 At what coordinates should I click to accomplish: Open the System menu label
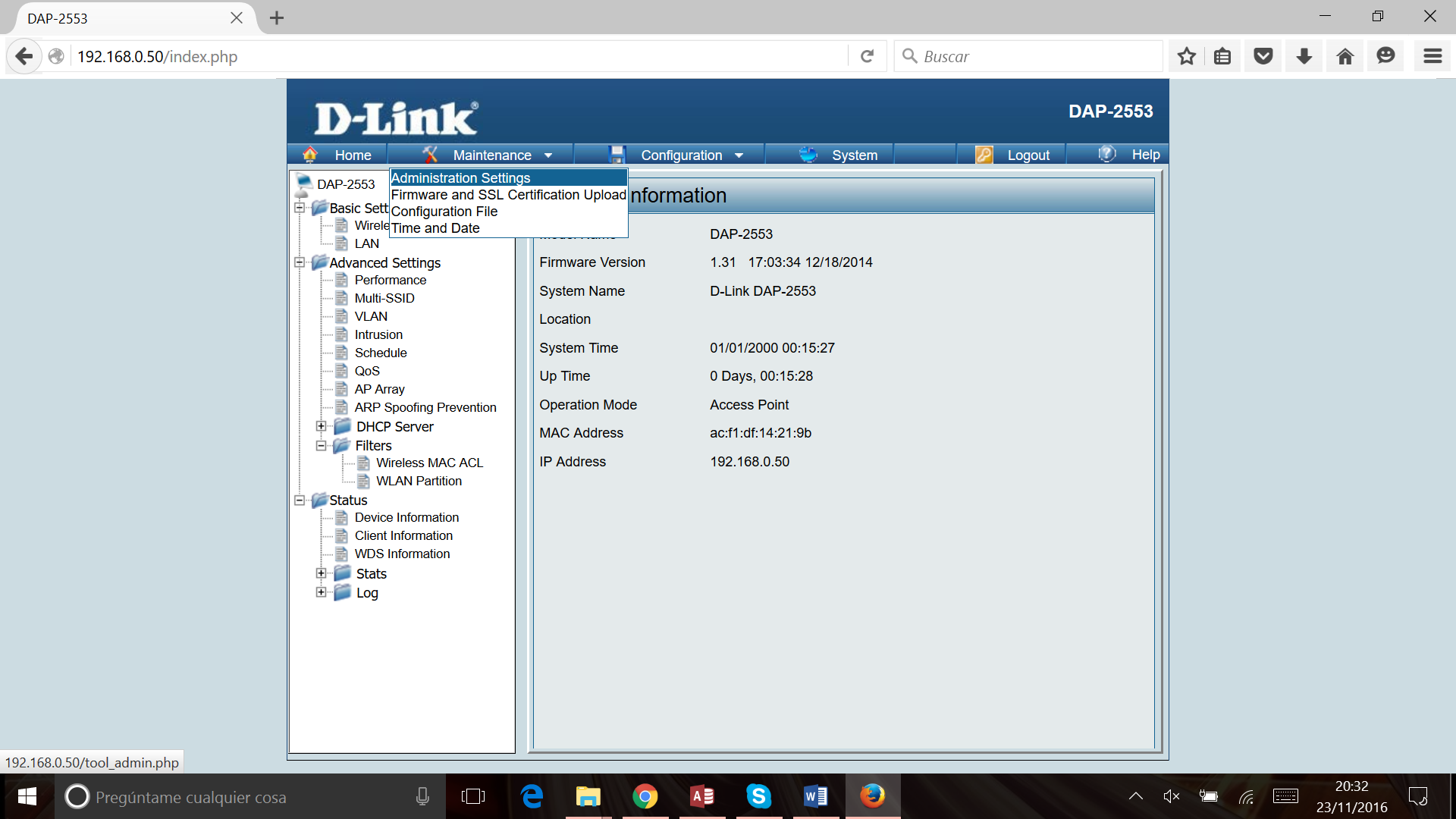coord(855,155)
